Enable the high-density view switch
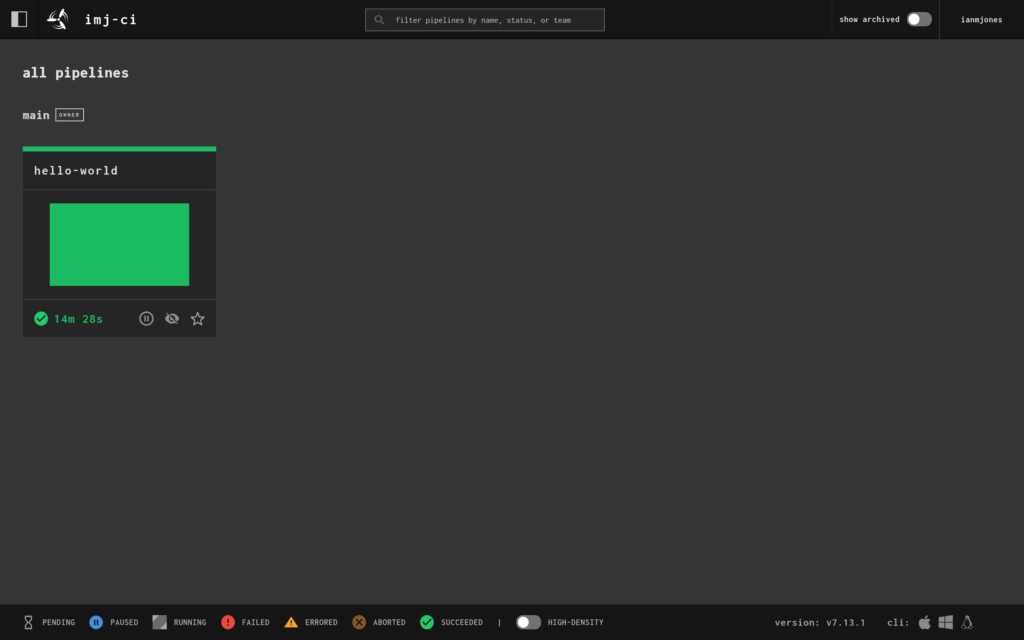 pos(528,622)
